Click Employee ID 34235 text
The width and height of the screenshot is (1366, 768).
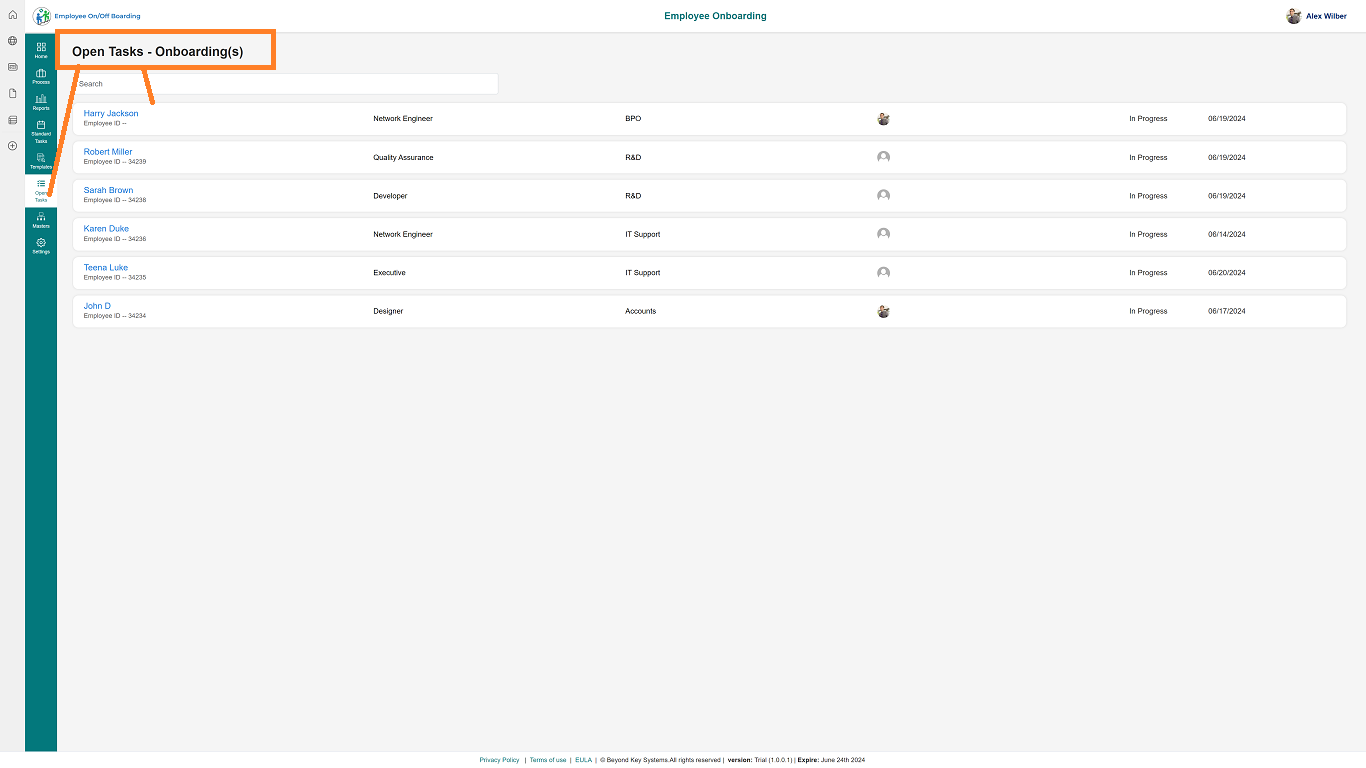pos(115,277)
